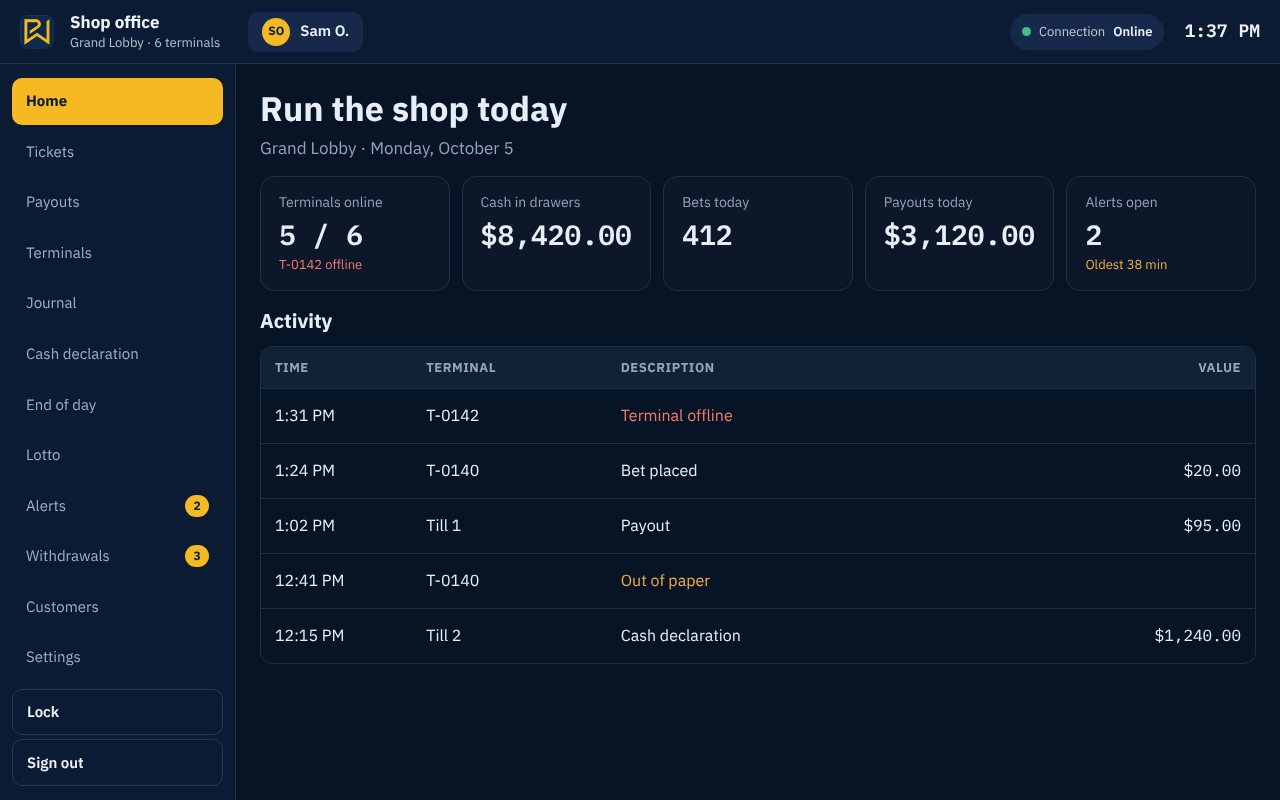
Task: Click the 'Till 1' terminal cell
Action: click(443, 526)
